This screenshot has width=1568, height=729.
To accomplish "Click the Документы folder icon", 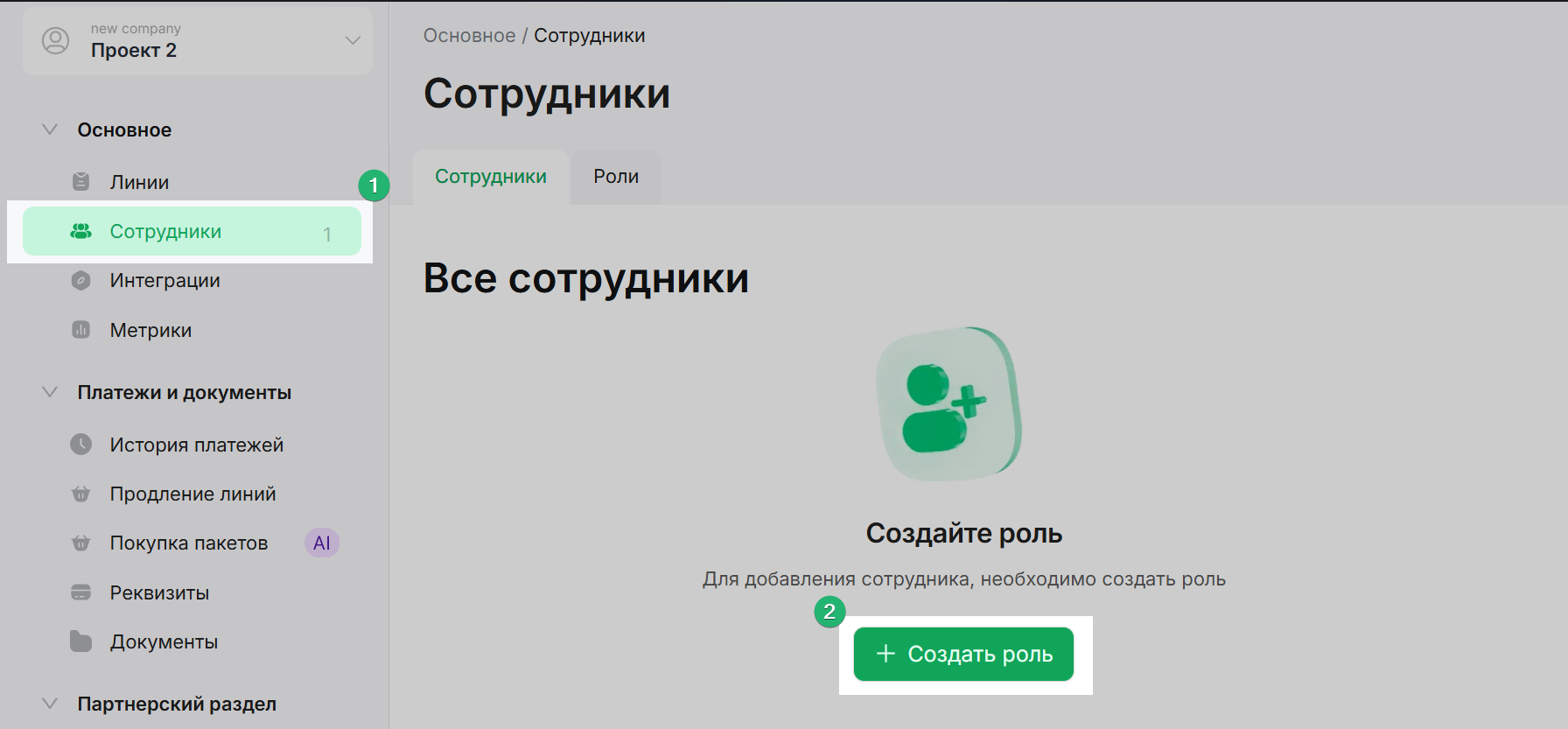I will 80,641.
